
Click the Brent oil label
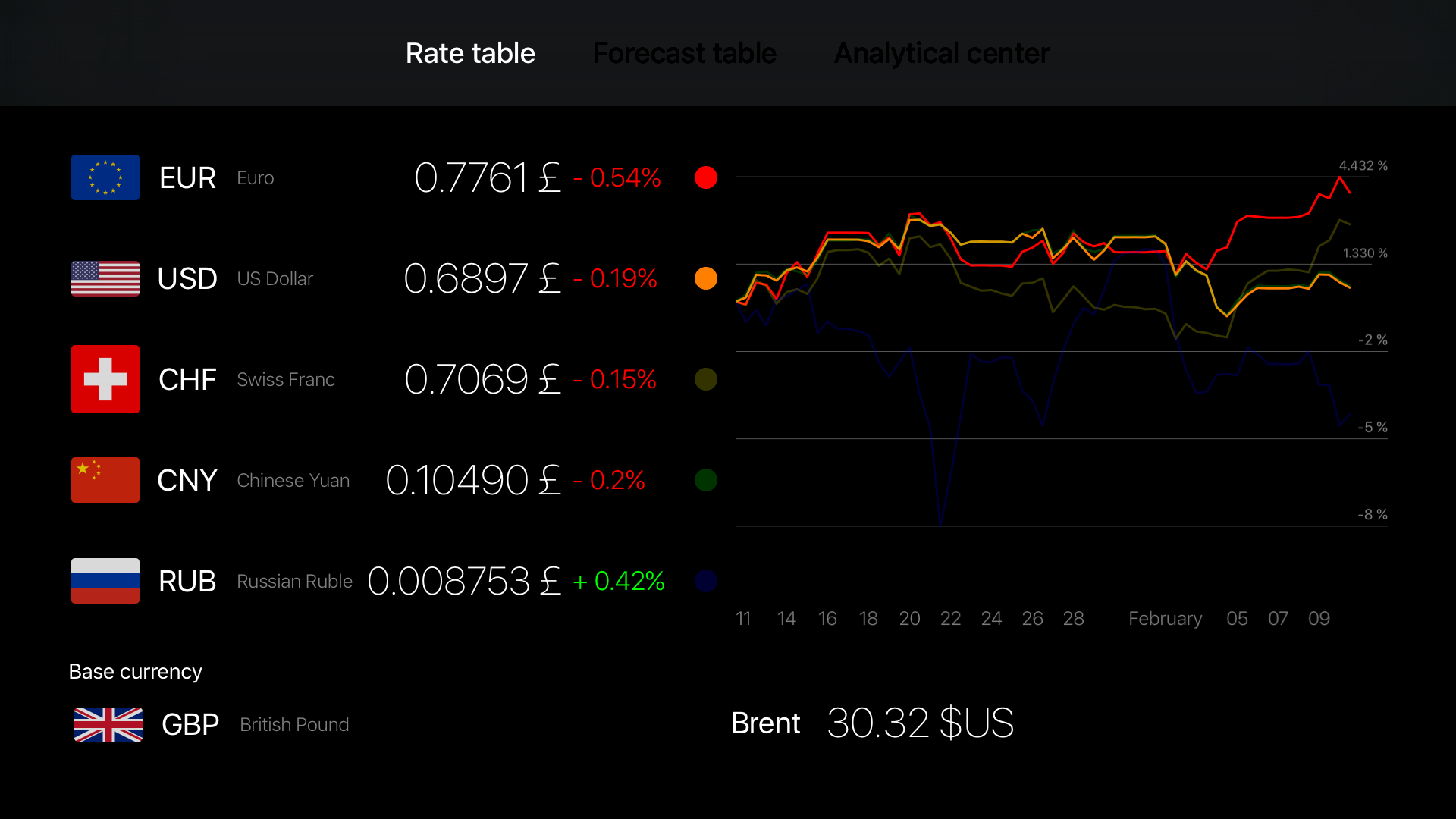click(x=766, y=723)
